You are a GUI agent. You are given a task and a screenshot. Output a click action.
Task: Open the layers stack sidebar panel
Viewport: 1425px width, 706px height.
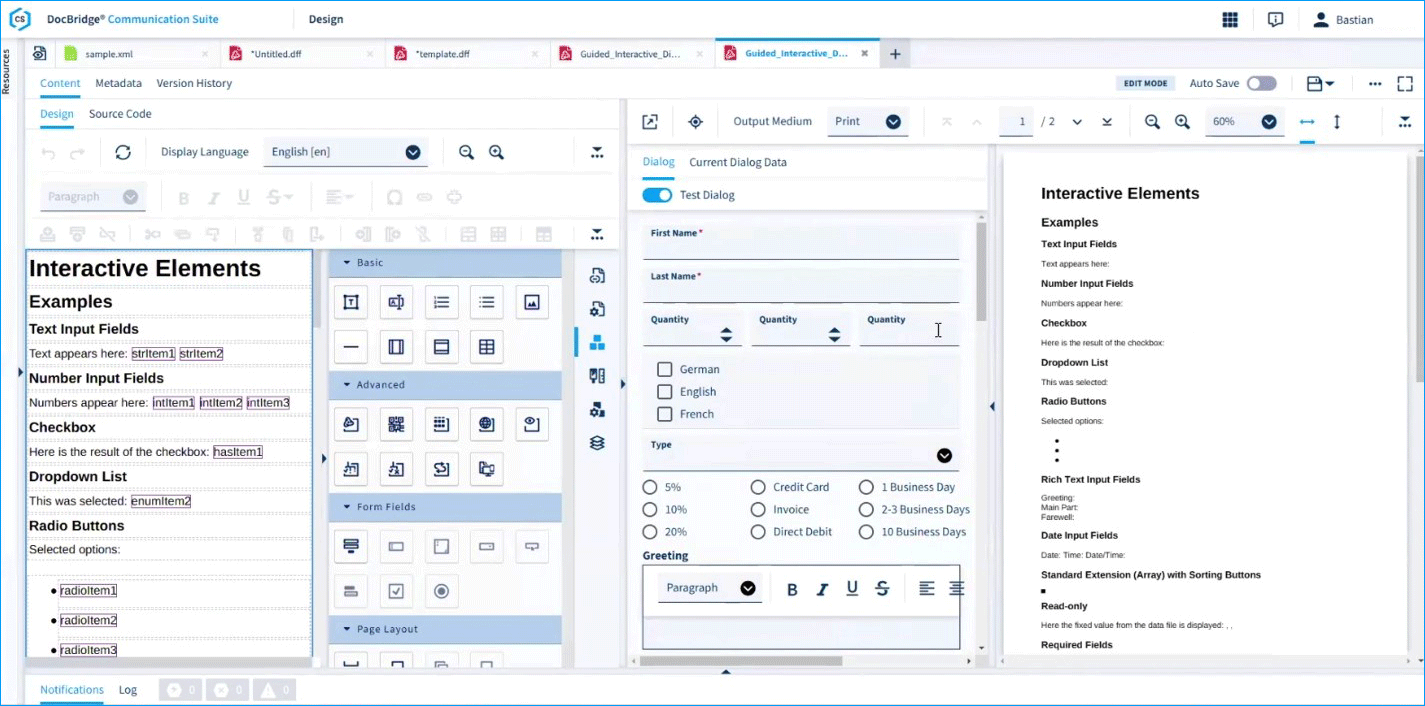pyautogui.click(x=597, y=442)
